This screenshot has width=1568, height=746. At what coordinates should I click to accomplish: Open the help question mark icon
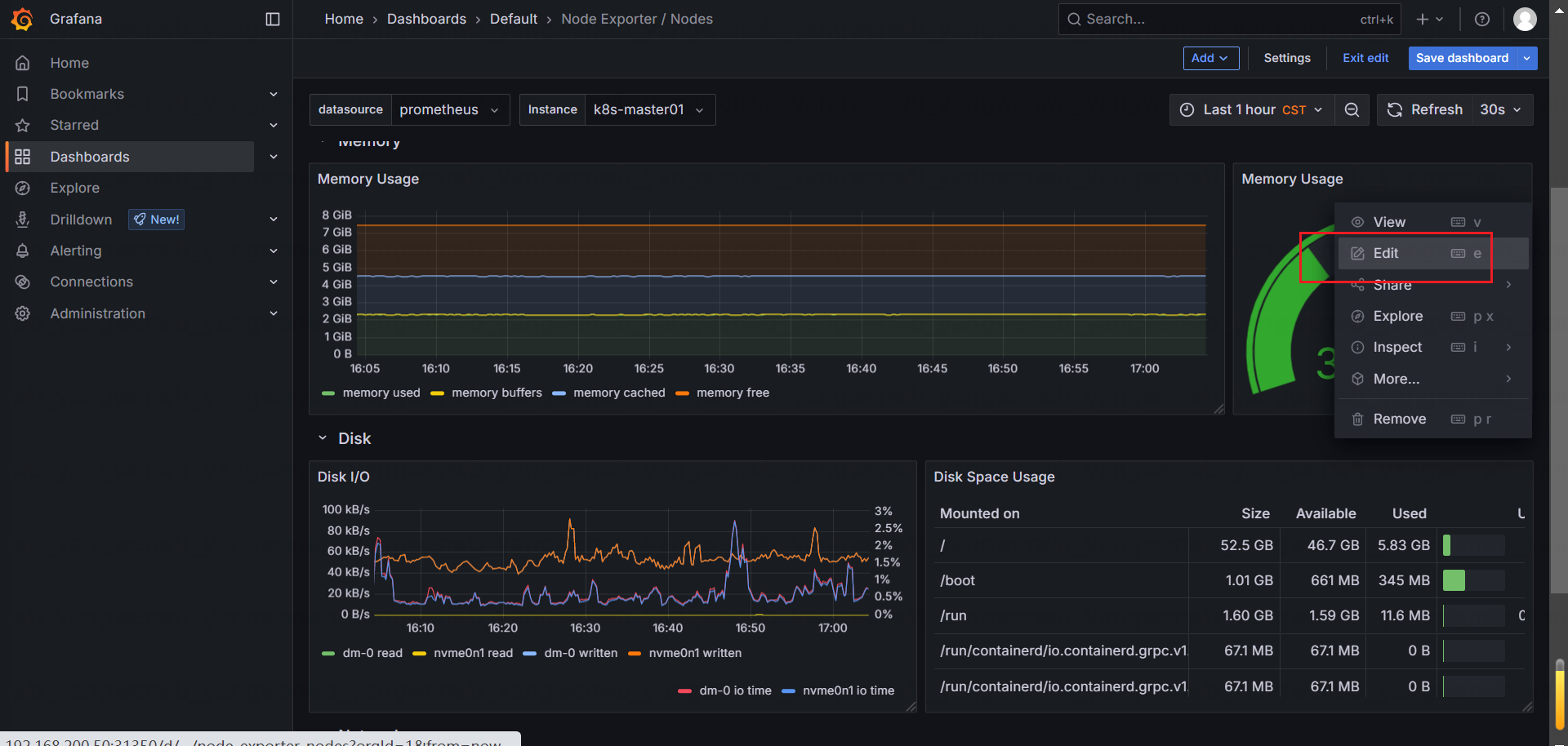[1481, 19]
